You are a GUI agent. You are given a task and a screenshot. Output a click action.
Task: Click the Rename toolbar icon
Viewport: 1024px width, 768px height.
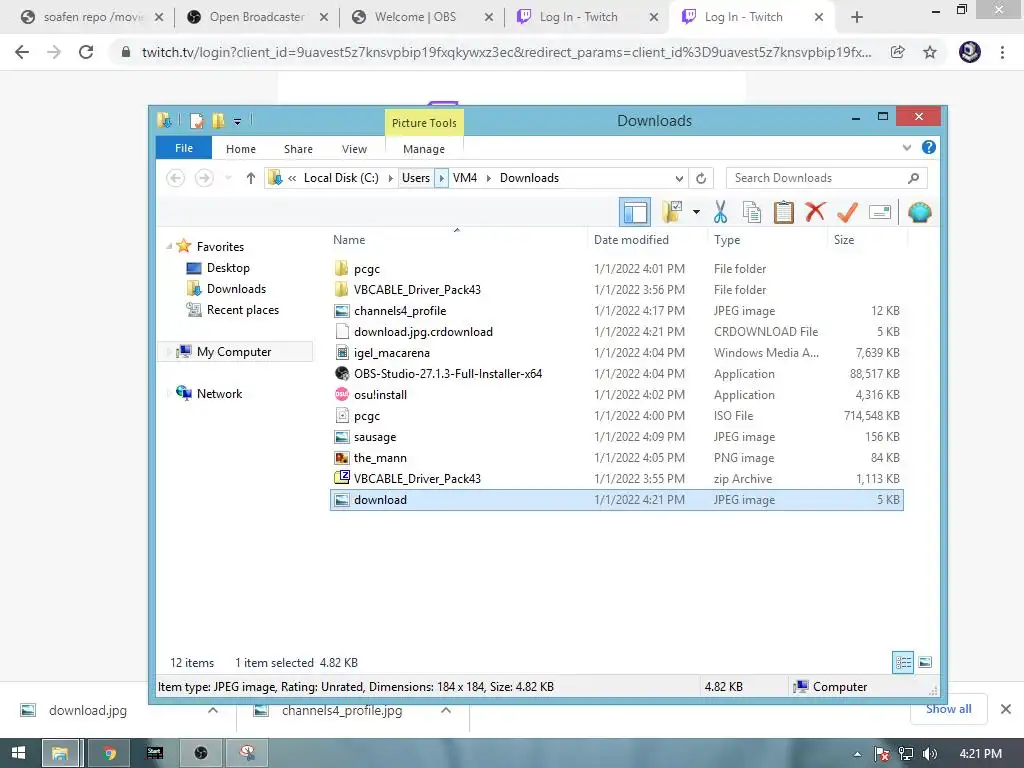click(880, 212)
